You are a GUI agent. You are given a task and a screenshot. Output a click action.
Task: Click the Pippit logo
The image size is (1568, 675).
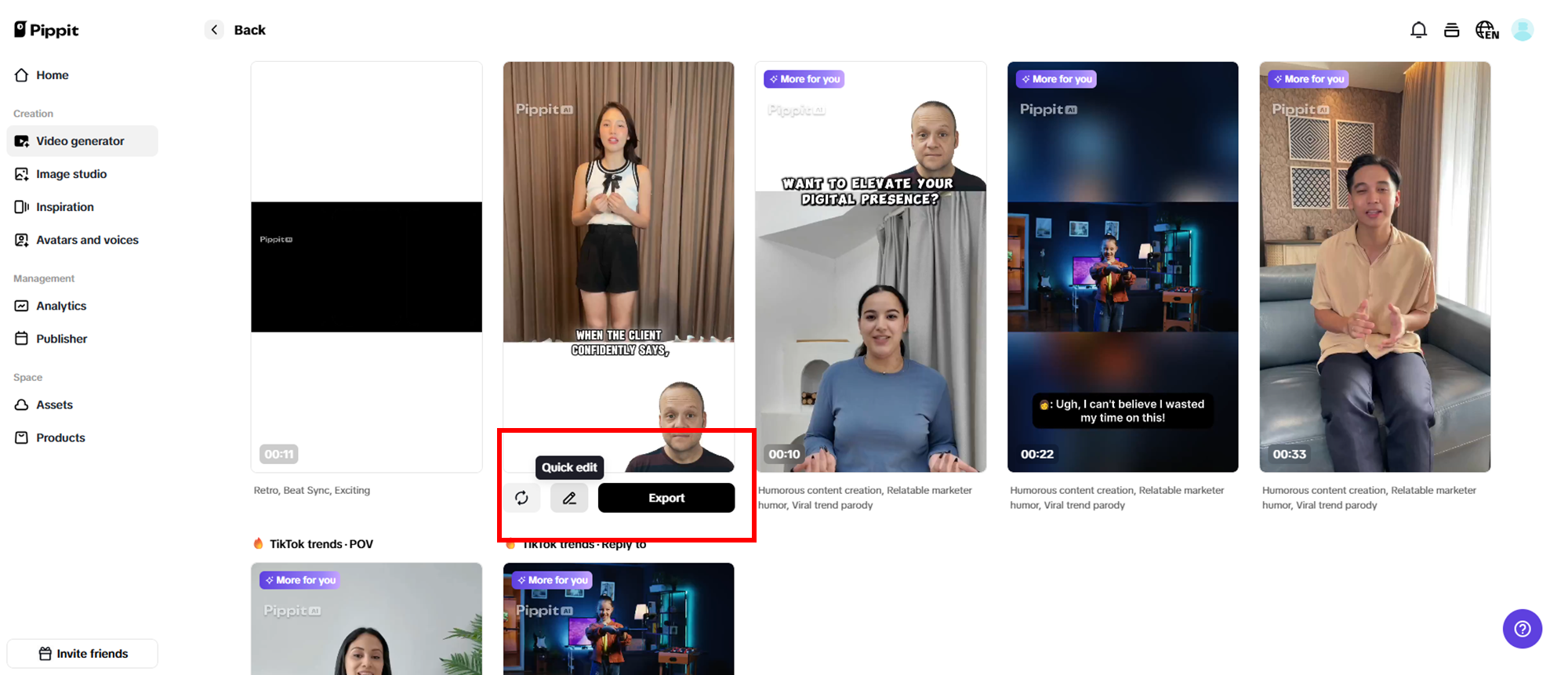click(x=46, y=30)
